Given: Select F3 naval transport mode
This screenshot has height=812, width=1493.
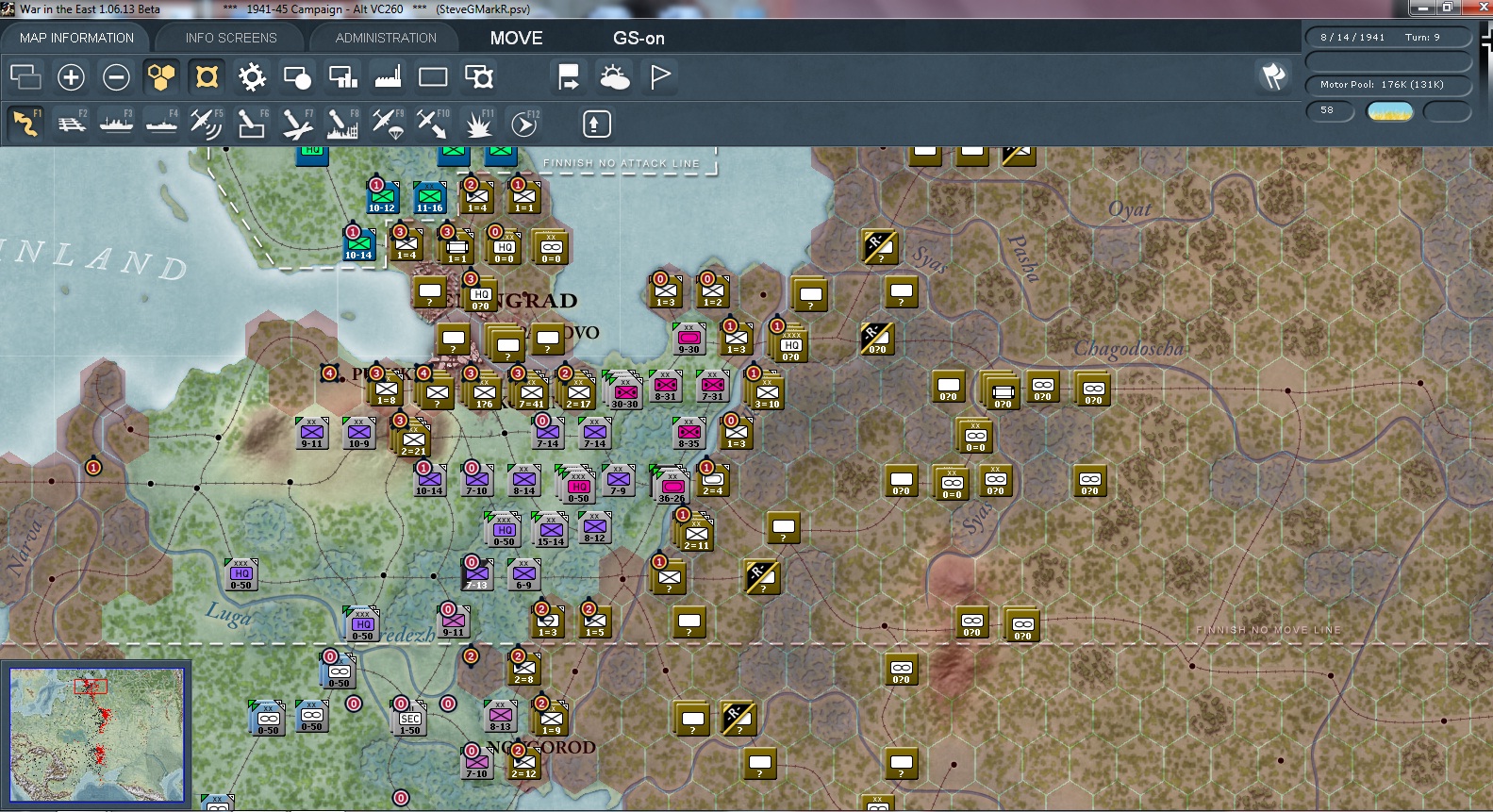Looking at the screenshot, I should (116, 124).
